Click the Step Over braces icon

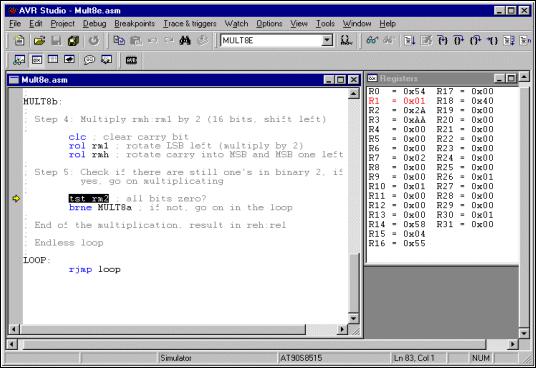pos(459,41)
